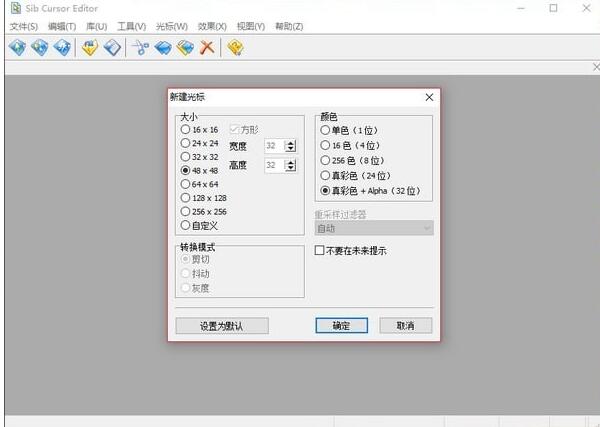Click the blue Copy toolbar icon

[163, 48]
